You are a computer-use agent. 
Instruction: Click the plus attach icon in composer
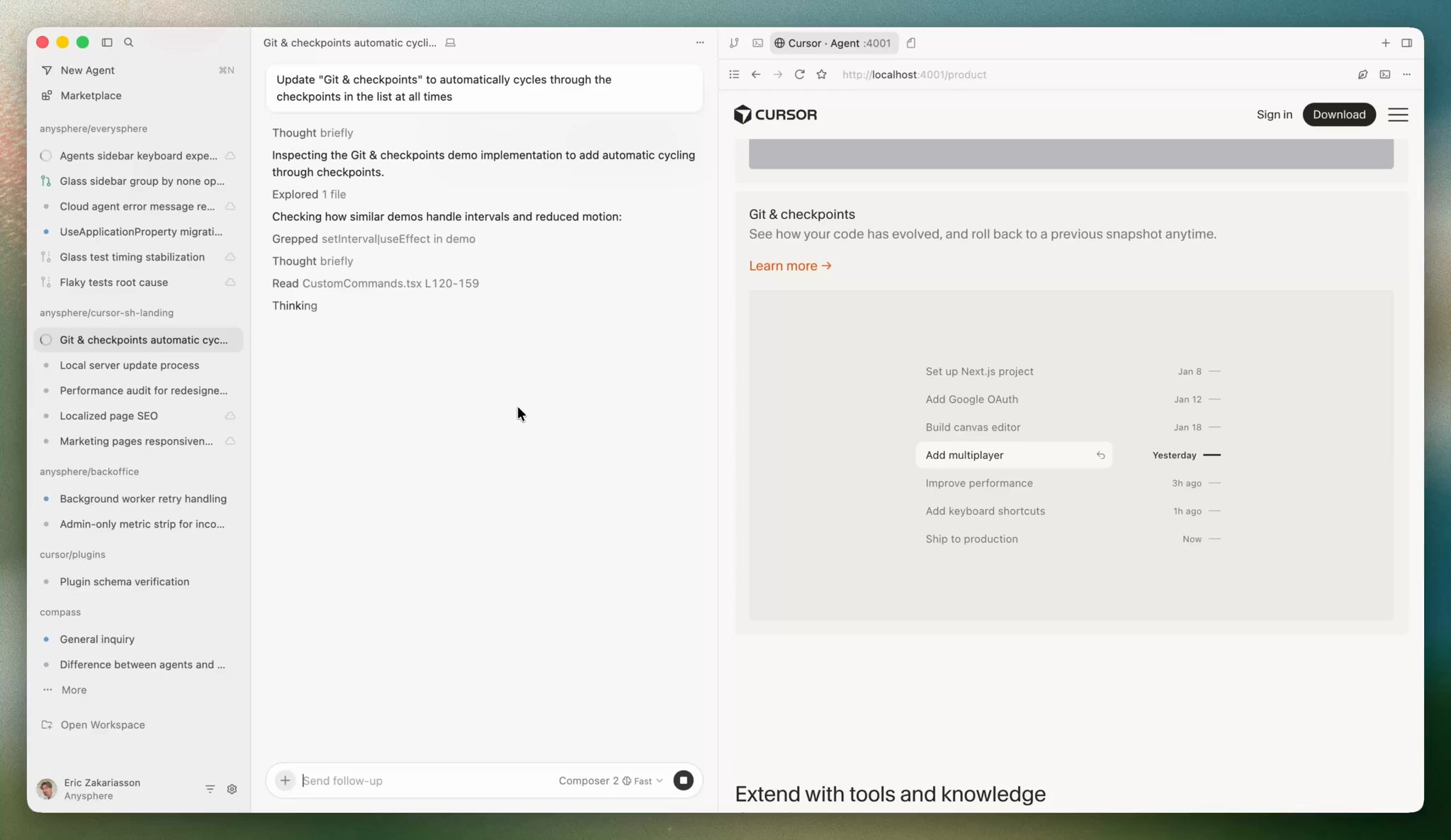pos(285,780)
